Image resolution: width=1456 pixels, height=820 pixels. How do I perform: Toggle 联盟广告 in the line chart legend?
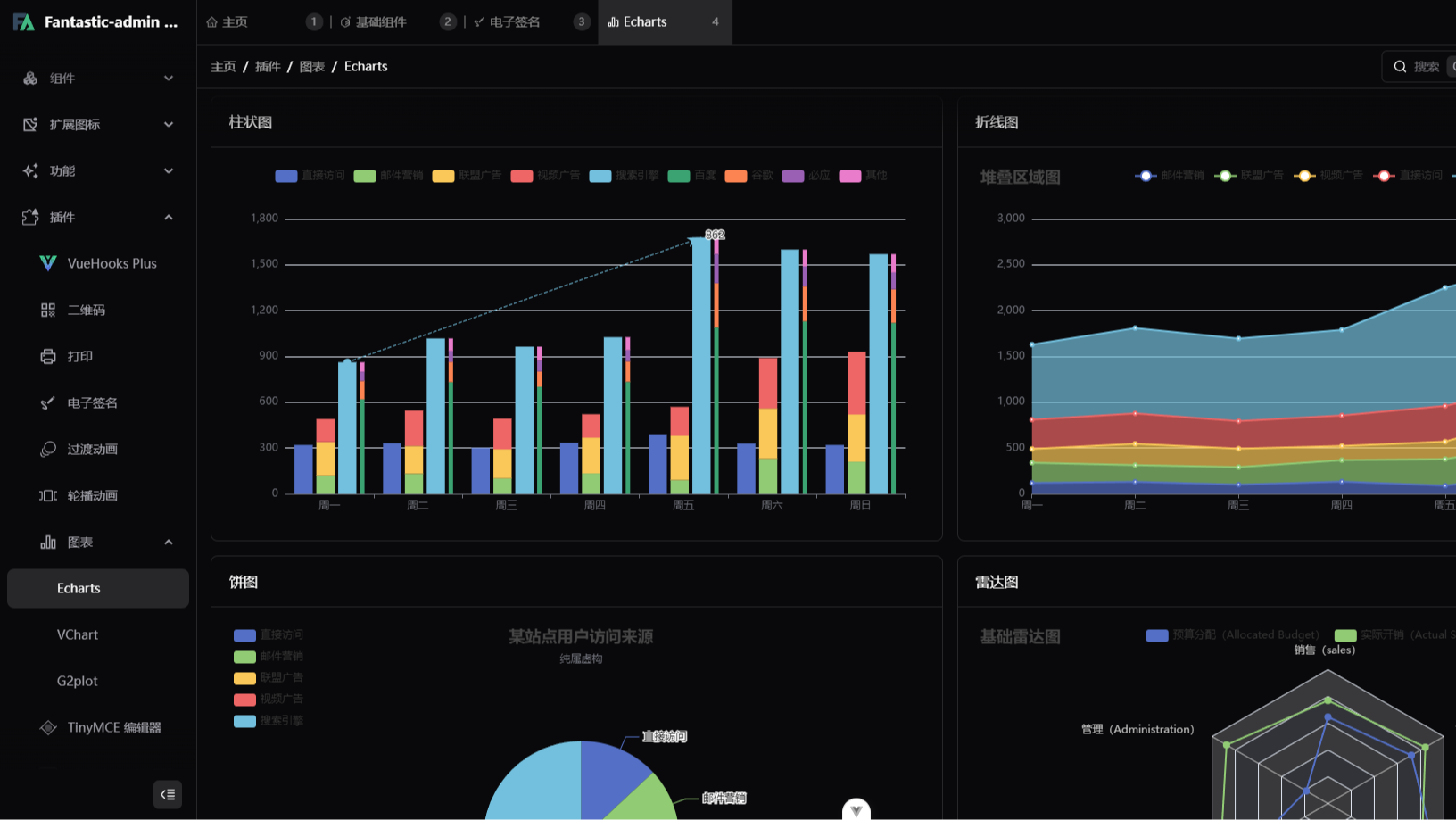(1249, 176)
